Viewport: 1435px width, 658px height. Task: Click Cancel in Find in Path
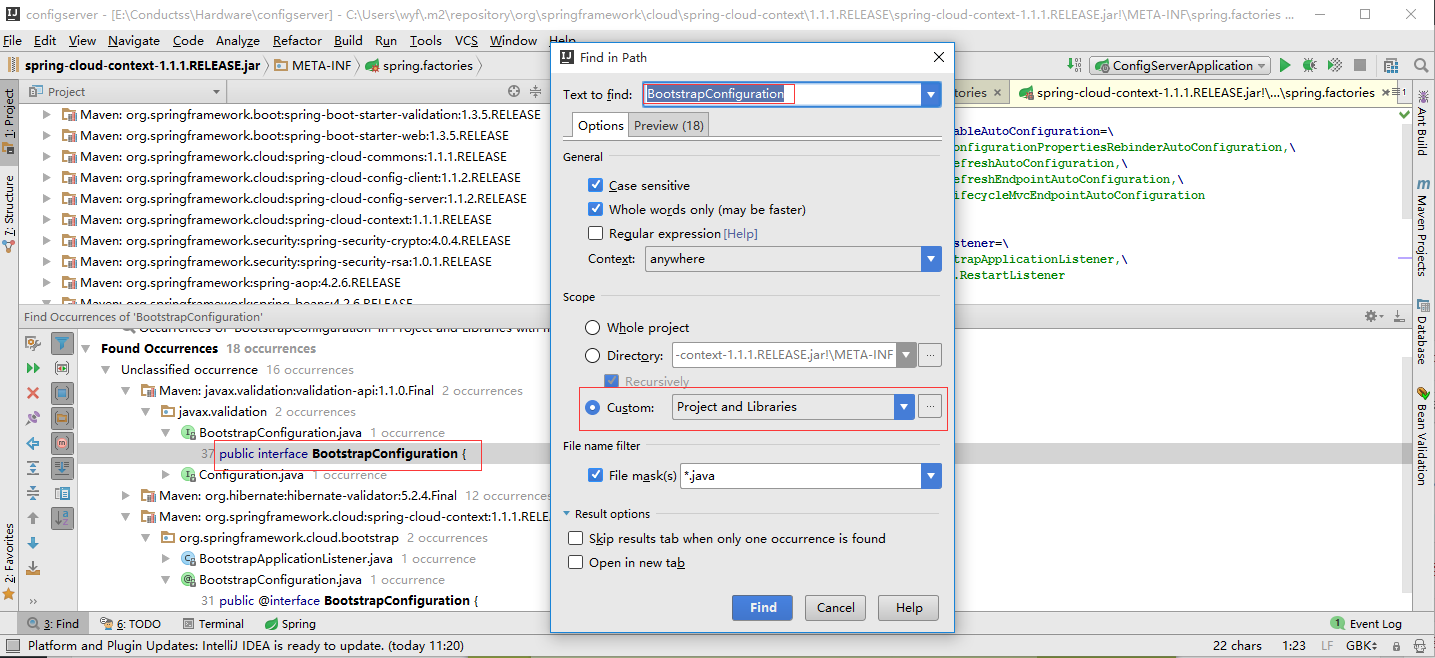(x=836, y=607)
